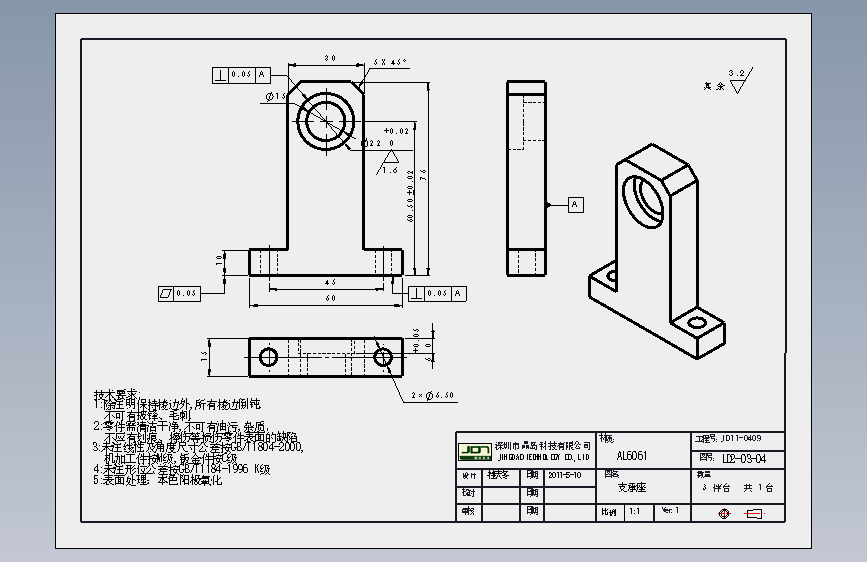The height and width of the screenshot is (562, 867).
Task: Click the Ø15 diameter callout
Action: click(276, 97)
